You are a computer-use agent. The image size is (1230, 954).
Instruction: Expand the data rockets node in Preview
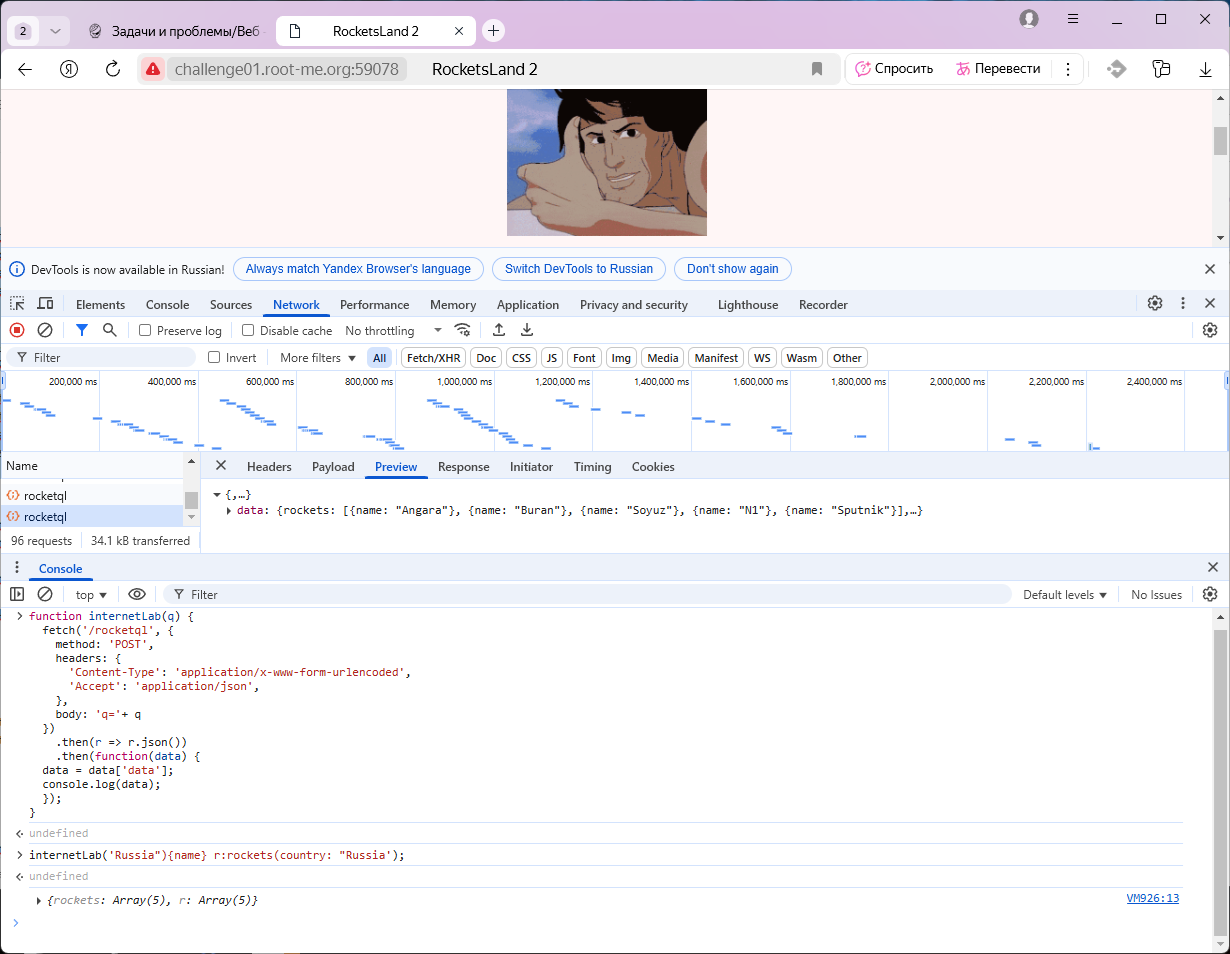(x=229, y=511)
